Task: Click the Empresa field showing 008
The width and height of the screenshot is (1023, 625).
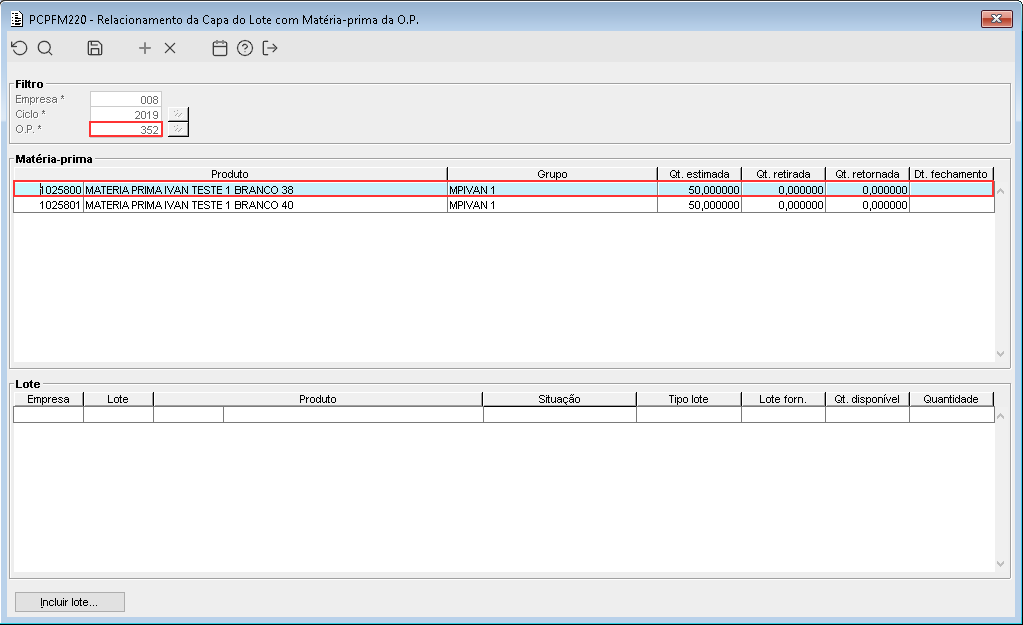Action: [126, 99]
